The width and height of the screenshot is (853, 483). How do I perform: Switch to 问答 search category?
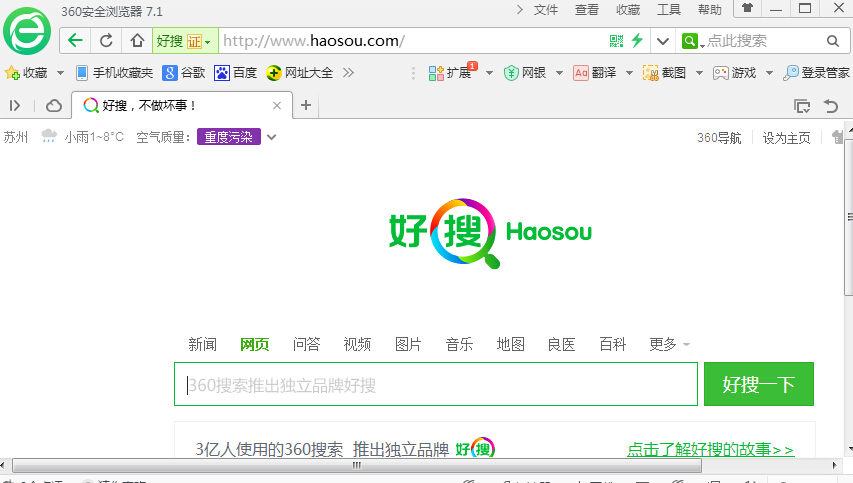click(x=306, y=344)
